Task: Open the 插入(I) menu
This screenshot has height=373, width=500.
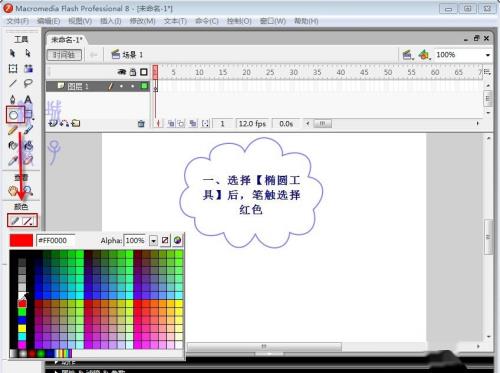Action: point(111,21)
